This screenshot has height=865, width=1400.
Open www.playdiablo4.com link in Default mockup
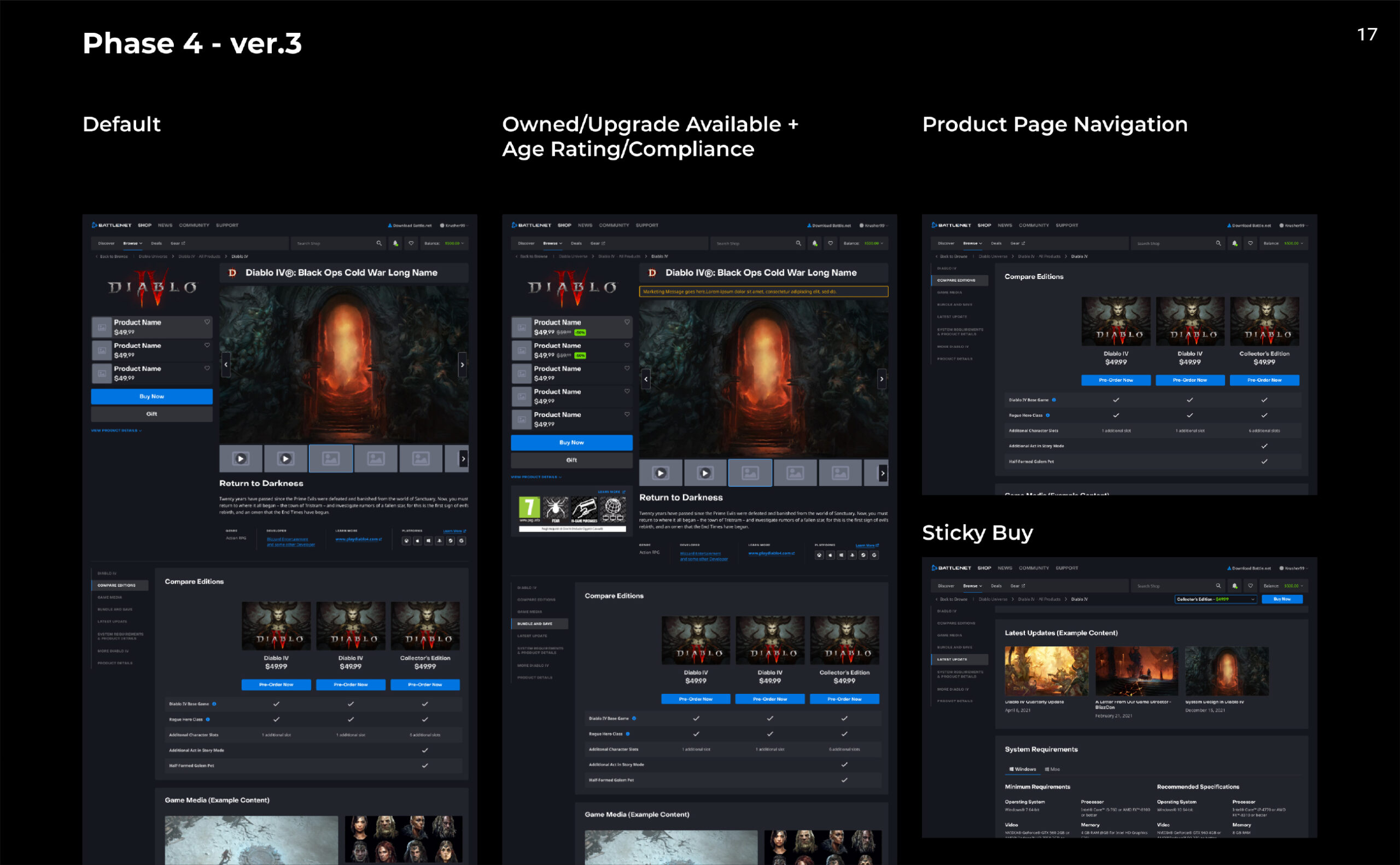(358, 539)
